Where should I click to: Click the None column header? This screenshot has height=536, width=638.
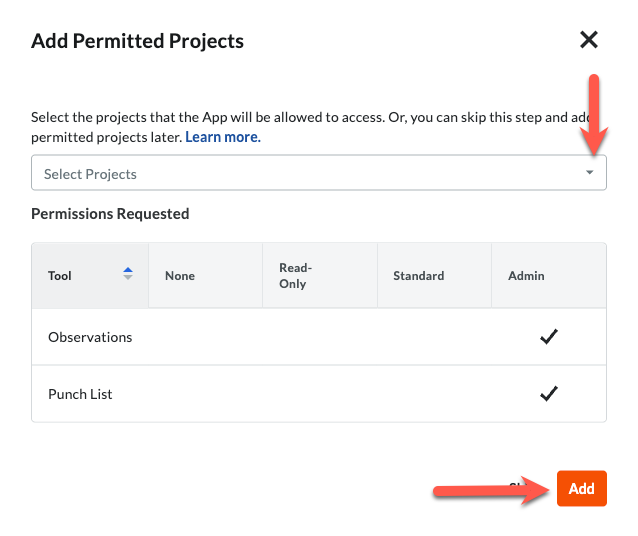tap(180, 275)
